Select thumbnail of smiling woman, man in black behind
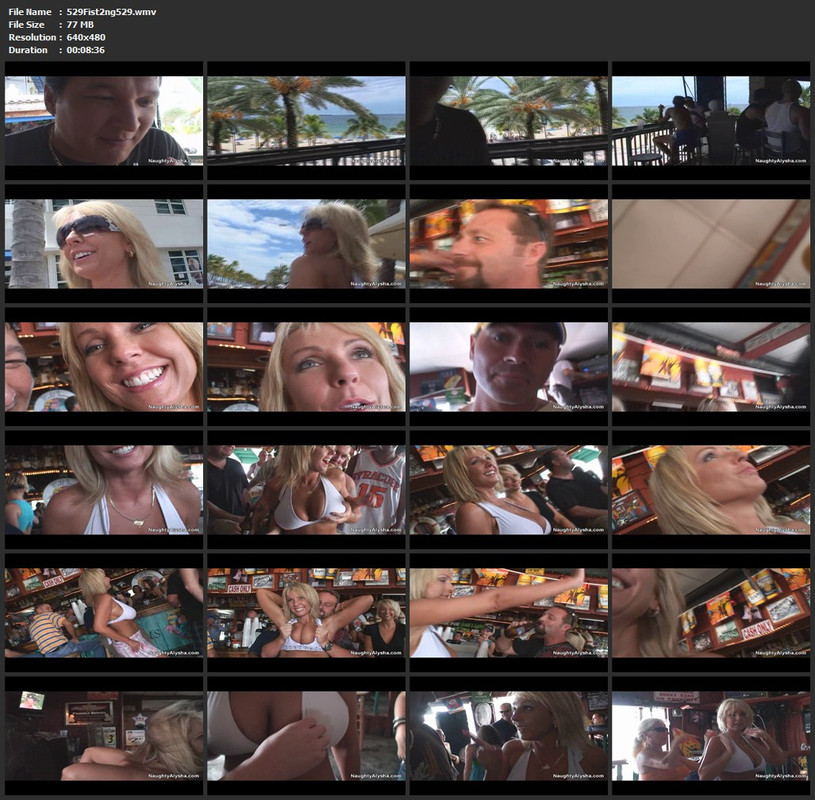The height and width of the screenshot is (800, 815). (508, 490)
